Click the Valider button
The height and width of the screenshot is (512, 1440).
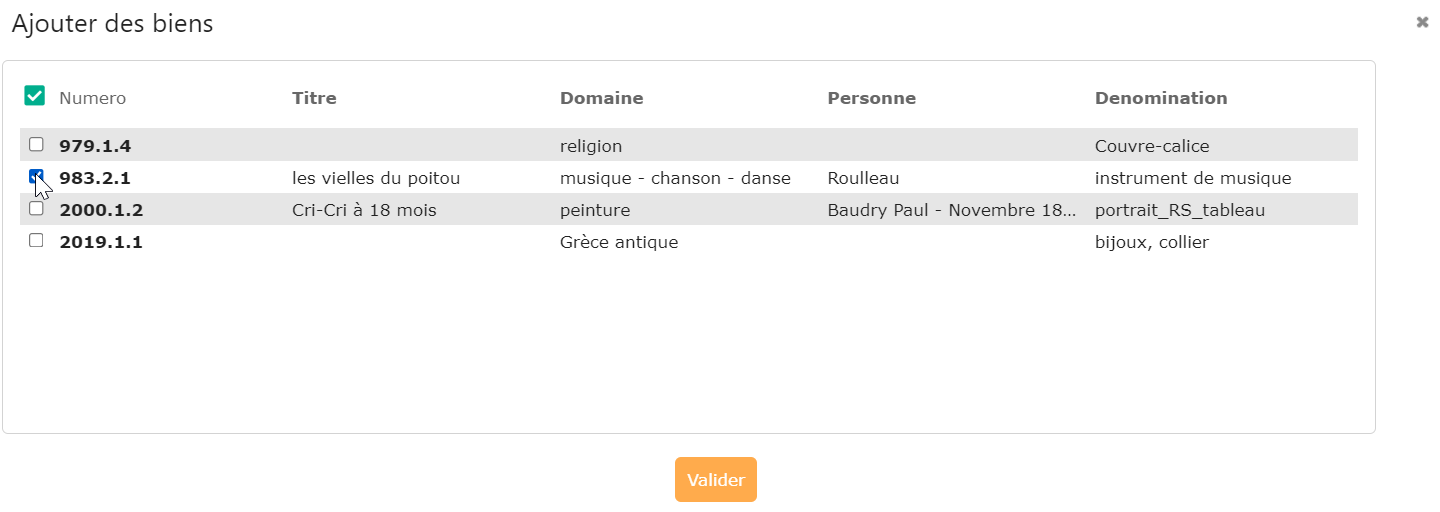(x=715, y=480)
